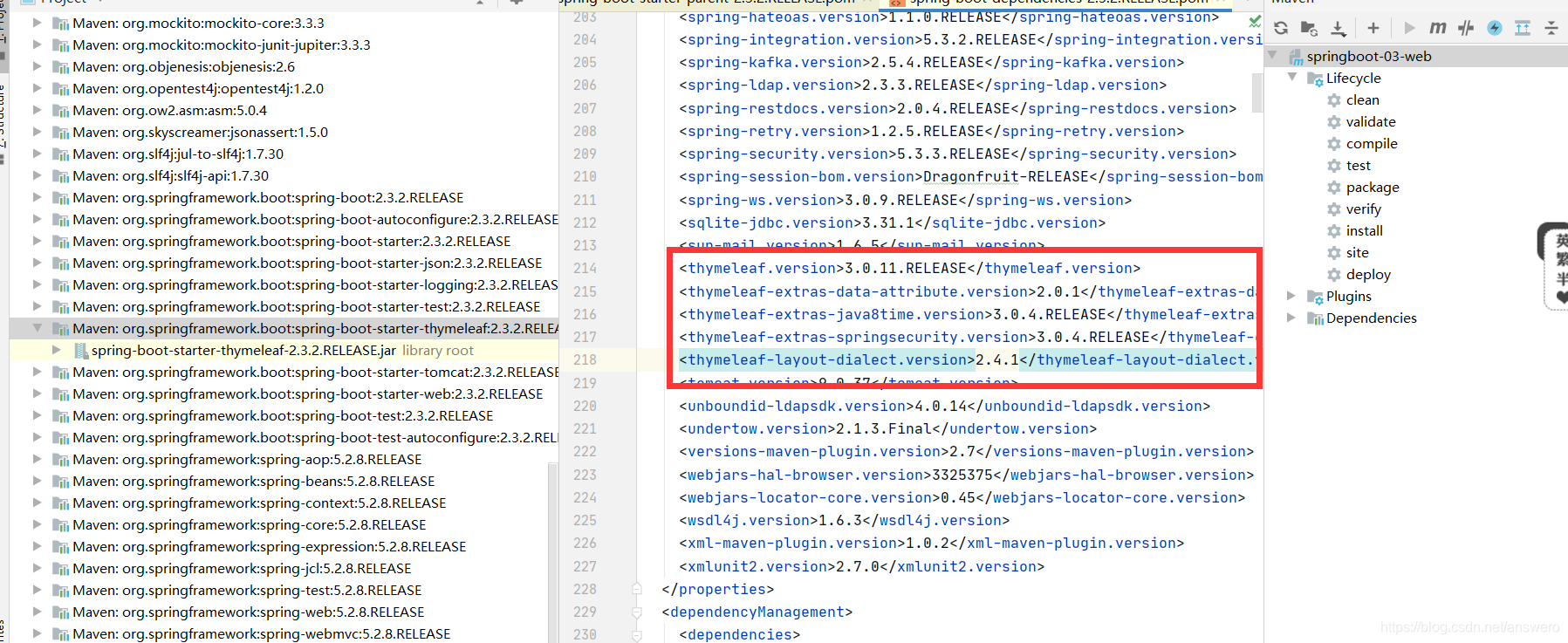Expand Maven: org.mockito:mockito-junit-jupiter:3.3.3
The width and height of the screenshot is (1568, 643).
[37, 44]
